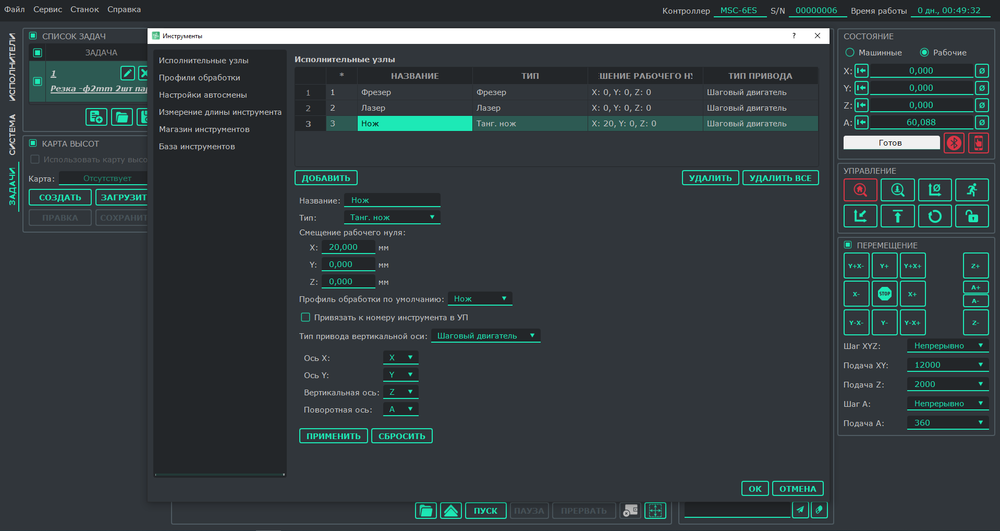1000x531 pixels.
Task: Click the red Bluetooth icon
Action: coord(953,143)
